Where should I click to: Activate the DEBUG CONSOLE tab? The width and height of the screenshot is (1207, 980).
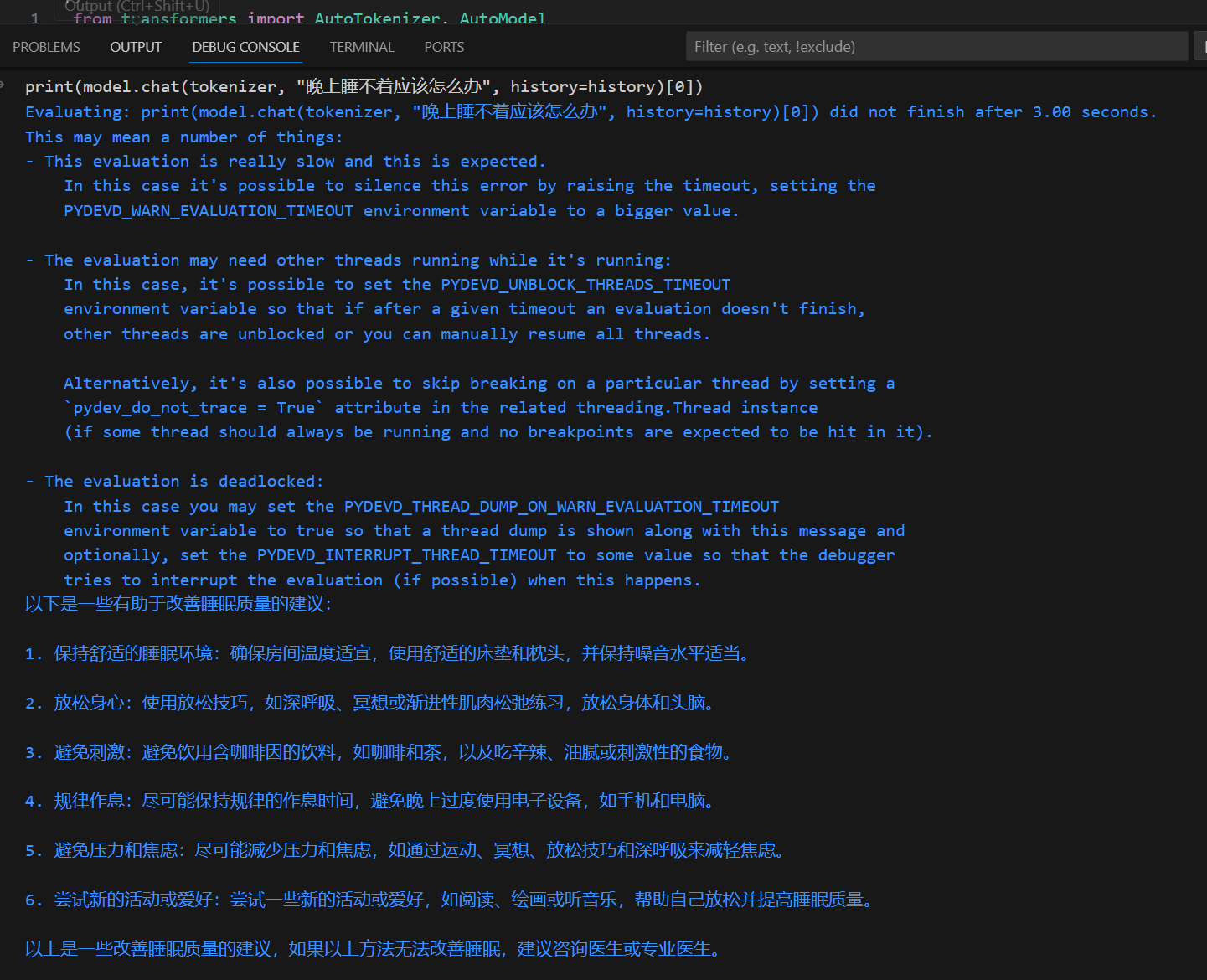(x=245, y=47)
